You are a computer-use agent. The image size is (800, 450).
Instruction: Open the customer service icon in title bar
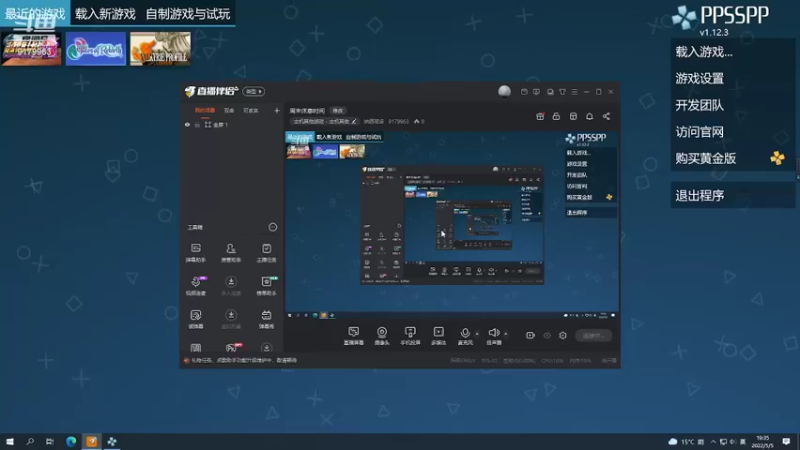550,92
